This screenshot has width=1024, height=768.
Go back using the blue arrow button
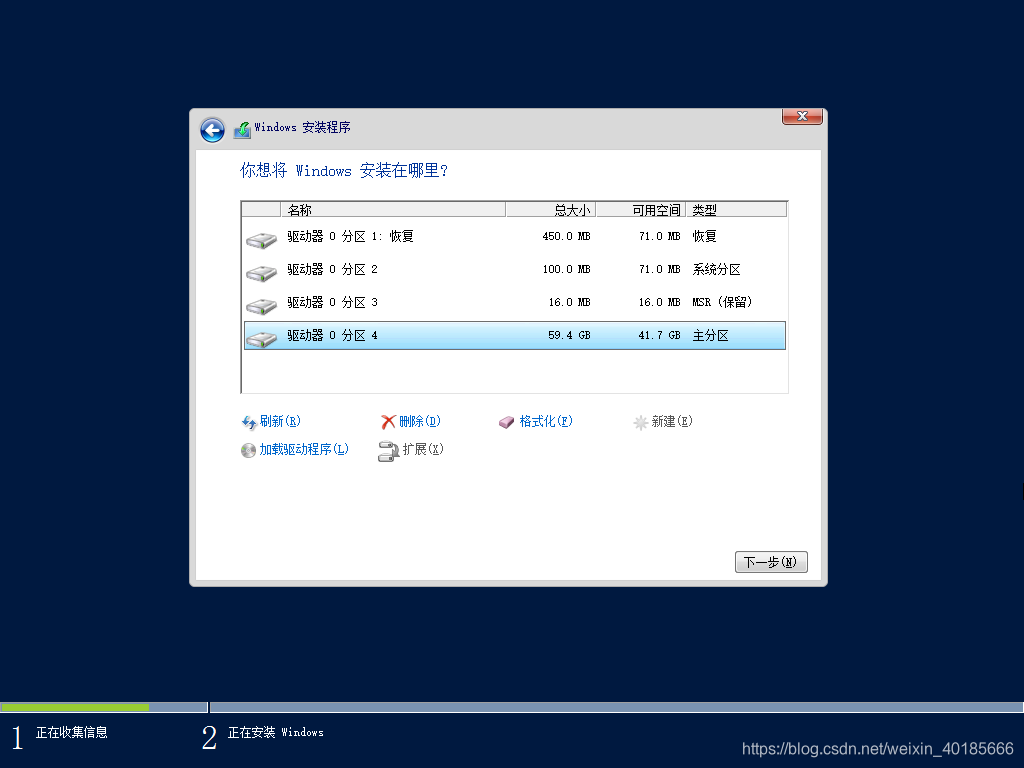click(212, 130)
